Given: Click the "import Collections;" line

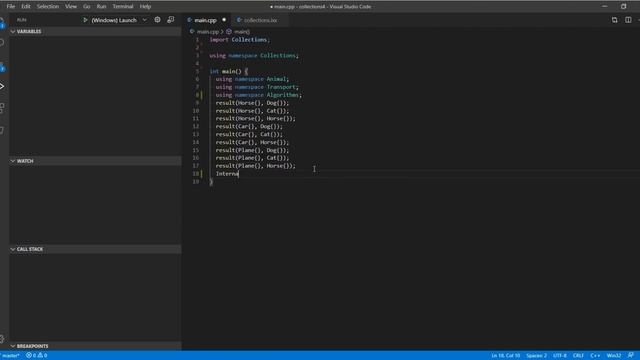Looking at the screenshot, I should coord(240,40).
